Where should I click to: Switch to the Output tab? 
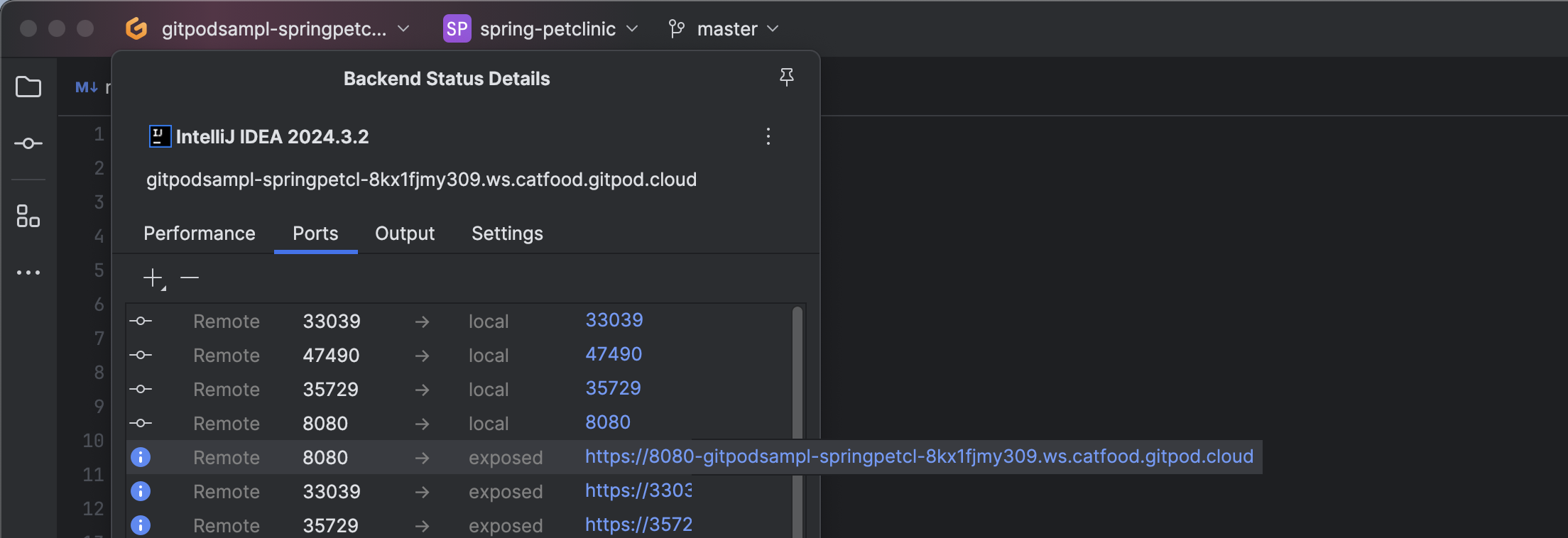point(405,234)
